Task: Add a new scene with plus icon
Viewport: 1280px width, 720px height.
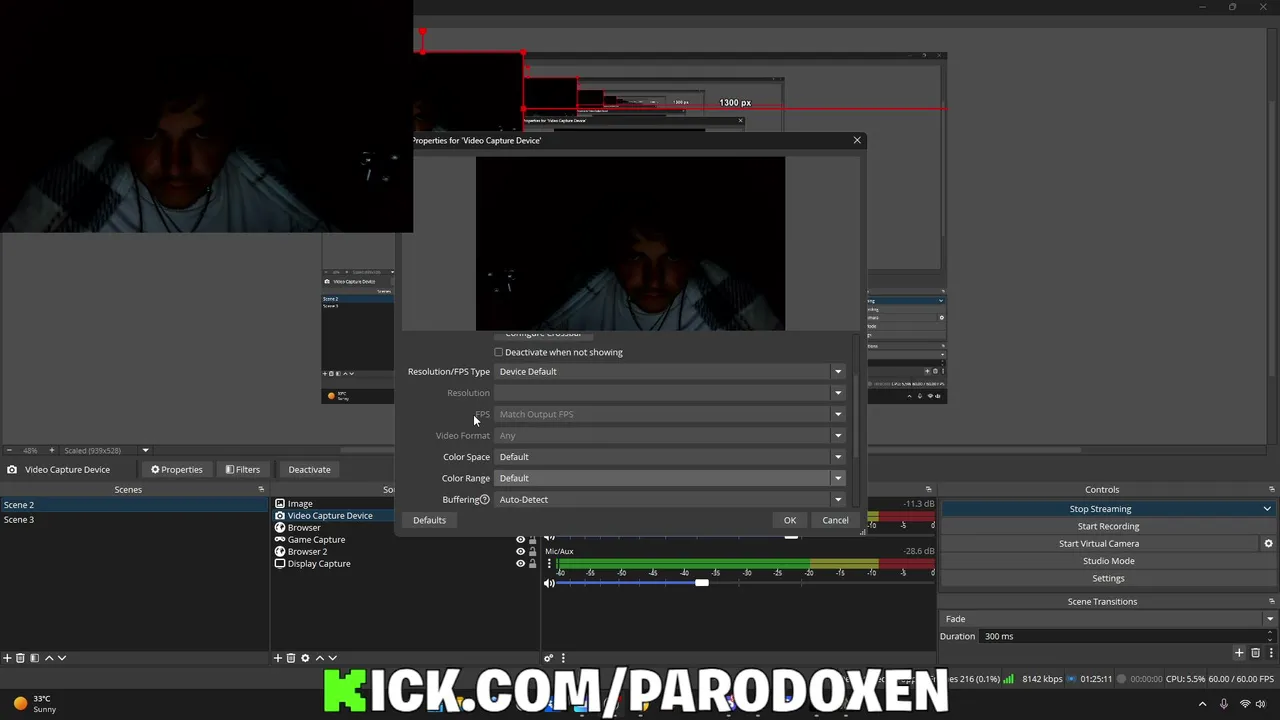Action: [7, 658]
